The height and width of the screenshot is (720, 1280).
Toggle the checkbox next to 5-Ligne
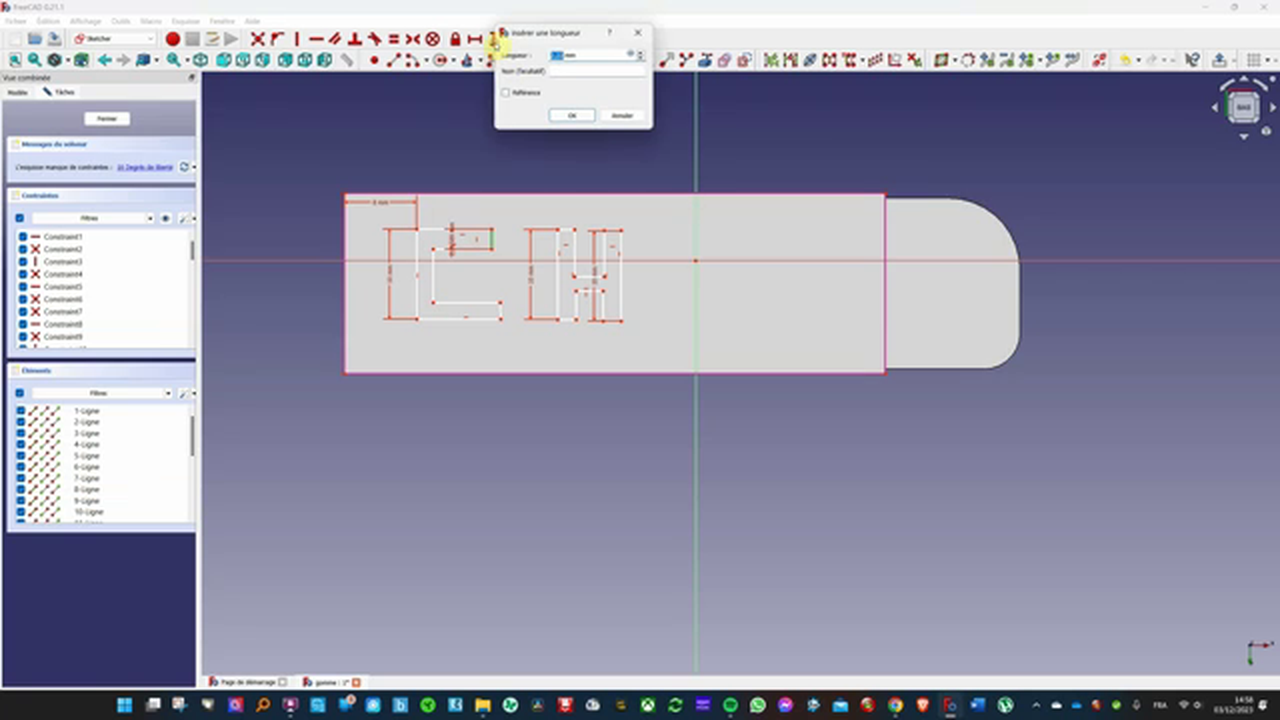pyautogui.click(x=21, y=455)
